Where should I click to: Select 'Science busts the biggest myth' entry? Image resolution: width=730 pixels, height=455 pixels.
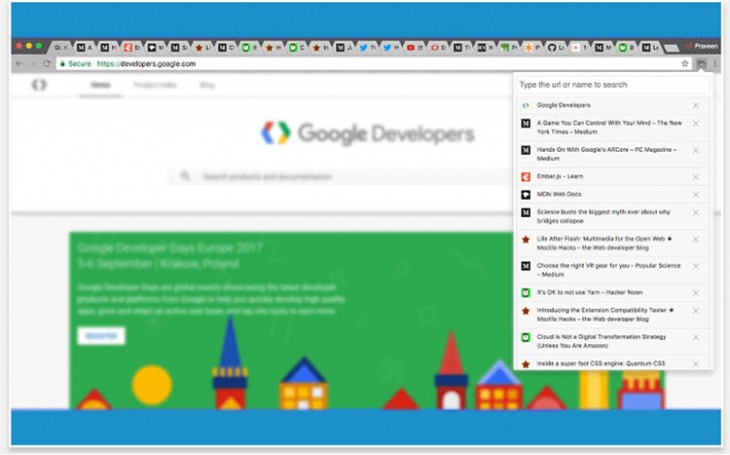click(x=612, y=217)
